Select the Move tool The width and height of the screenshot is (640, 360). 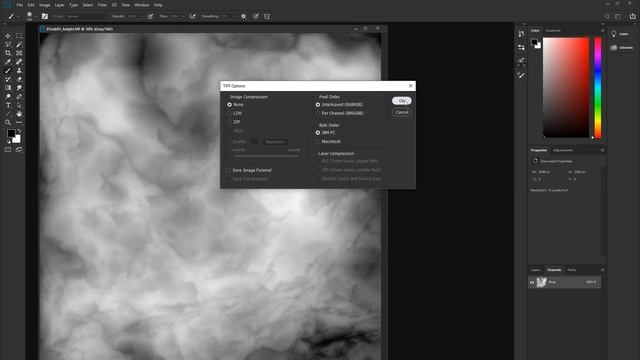pos(8,36)
